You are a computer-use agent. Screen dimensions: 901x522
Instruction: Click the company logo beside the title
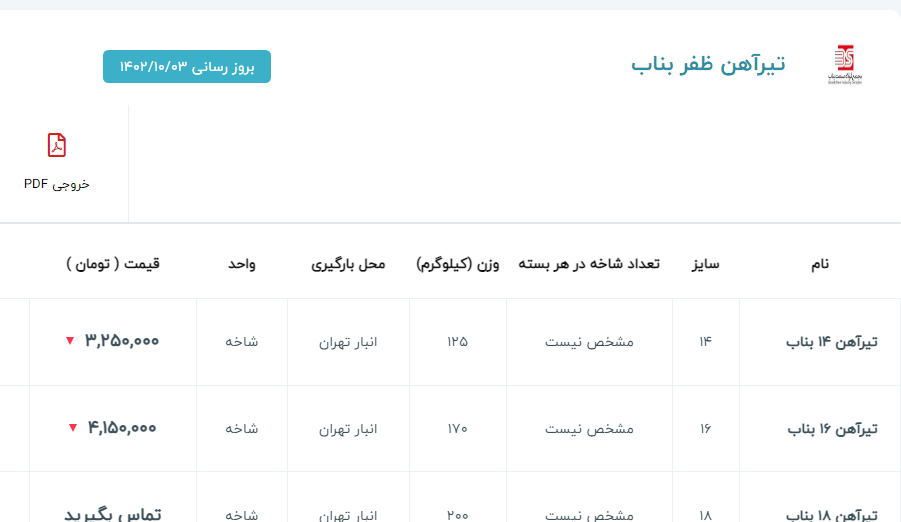click(x=844, y=65)
